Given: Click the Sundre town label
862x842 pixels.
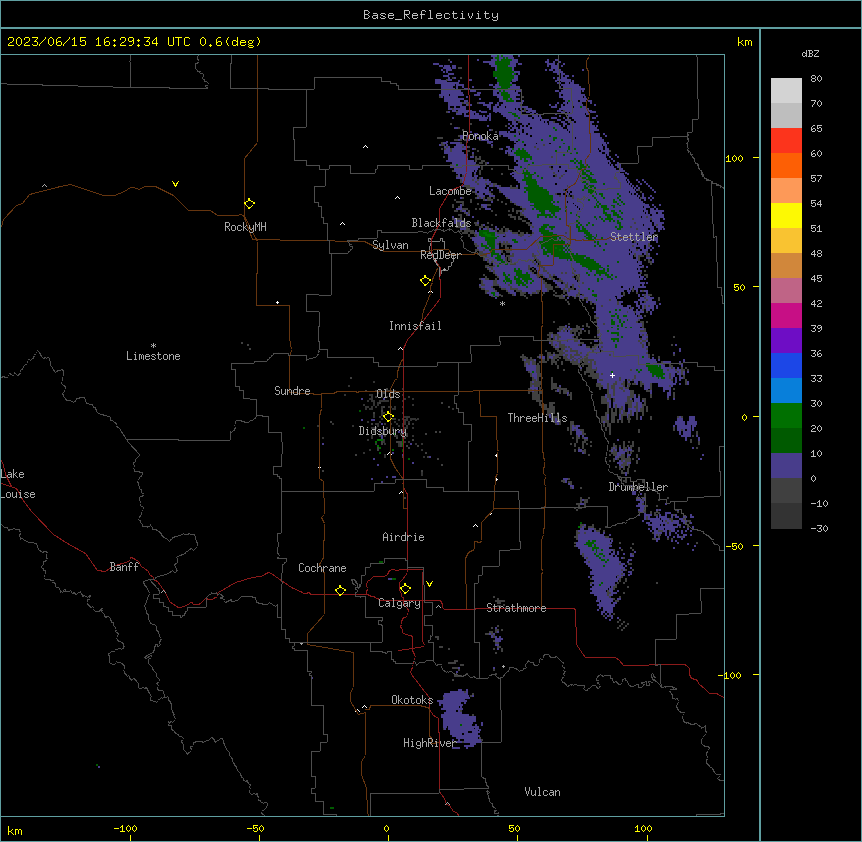Looking at the screenshot, I should click(292, 391).
